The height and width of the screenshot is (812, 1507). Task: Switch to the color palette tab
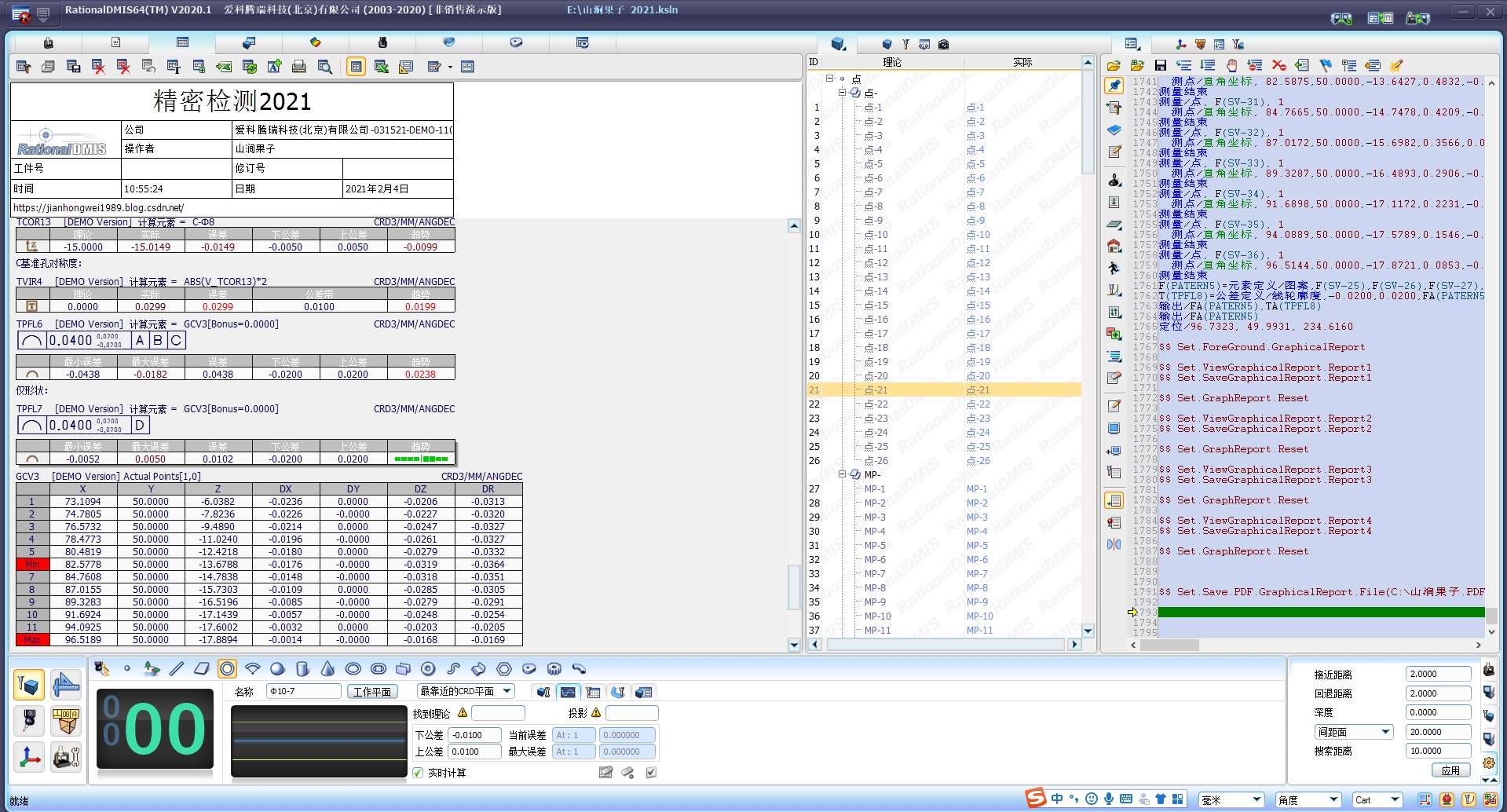coord(315,42)
